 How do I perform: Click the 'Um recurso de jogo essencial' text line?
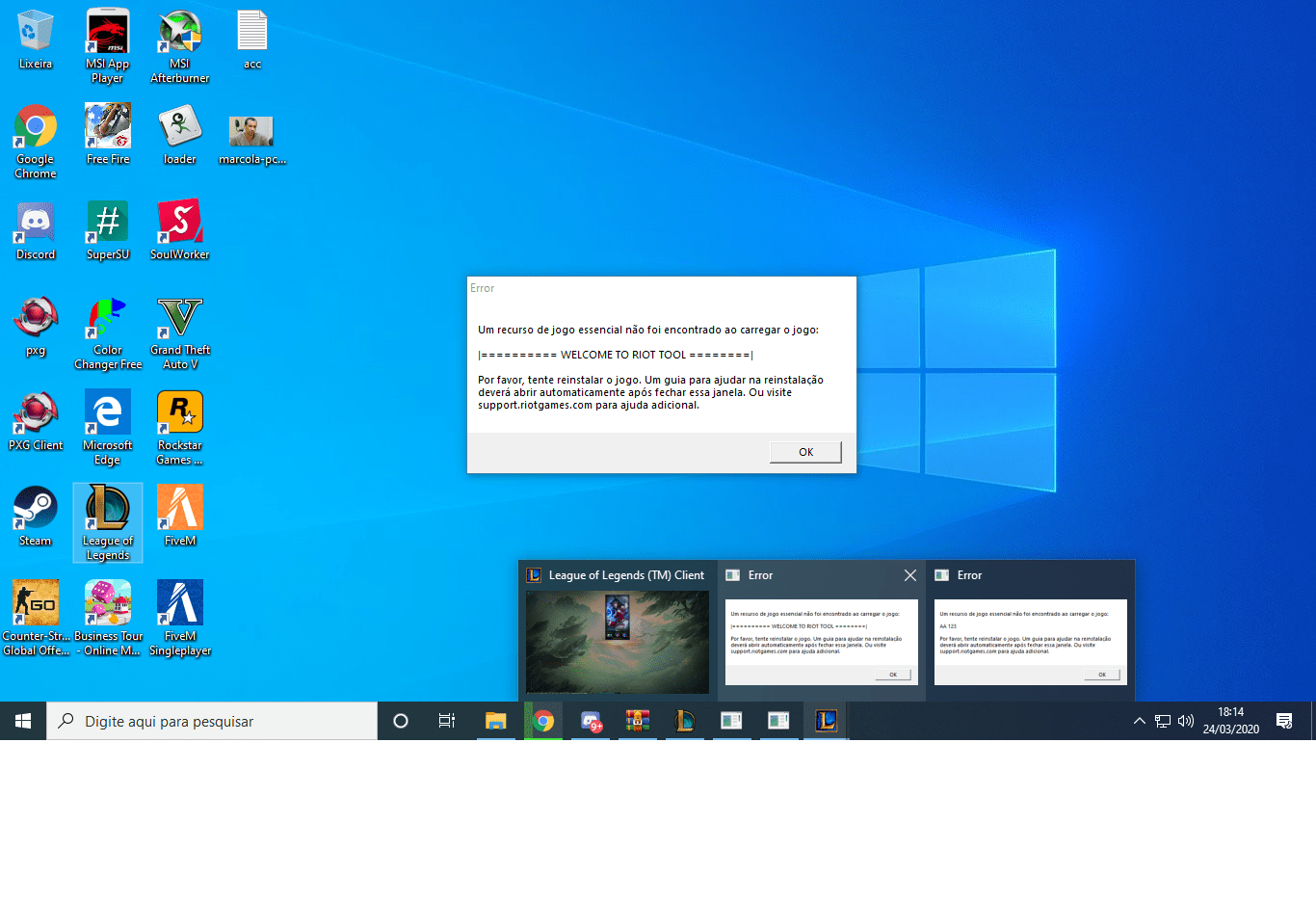[648, 330]
